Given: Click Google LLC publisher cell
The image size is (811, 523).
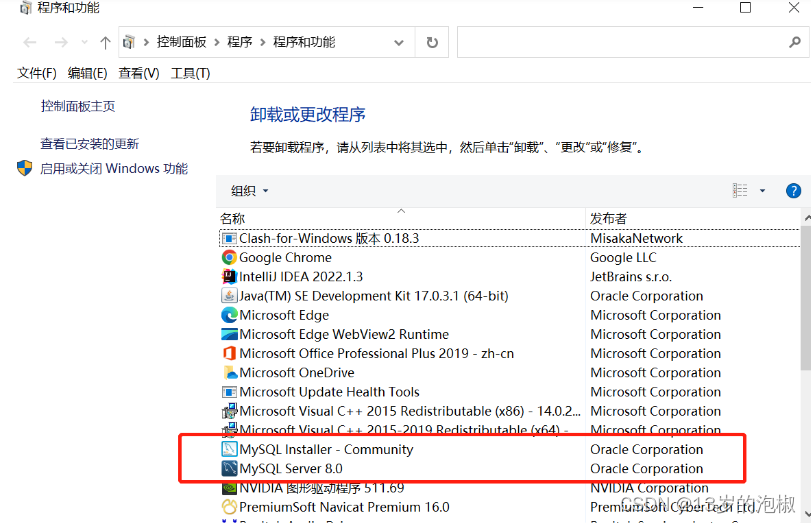Looking at the screenshot, I should pos(623,258).
